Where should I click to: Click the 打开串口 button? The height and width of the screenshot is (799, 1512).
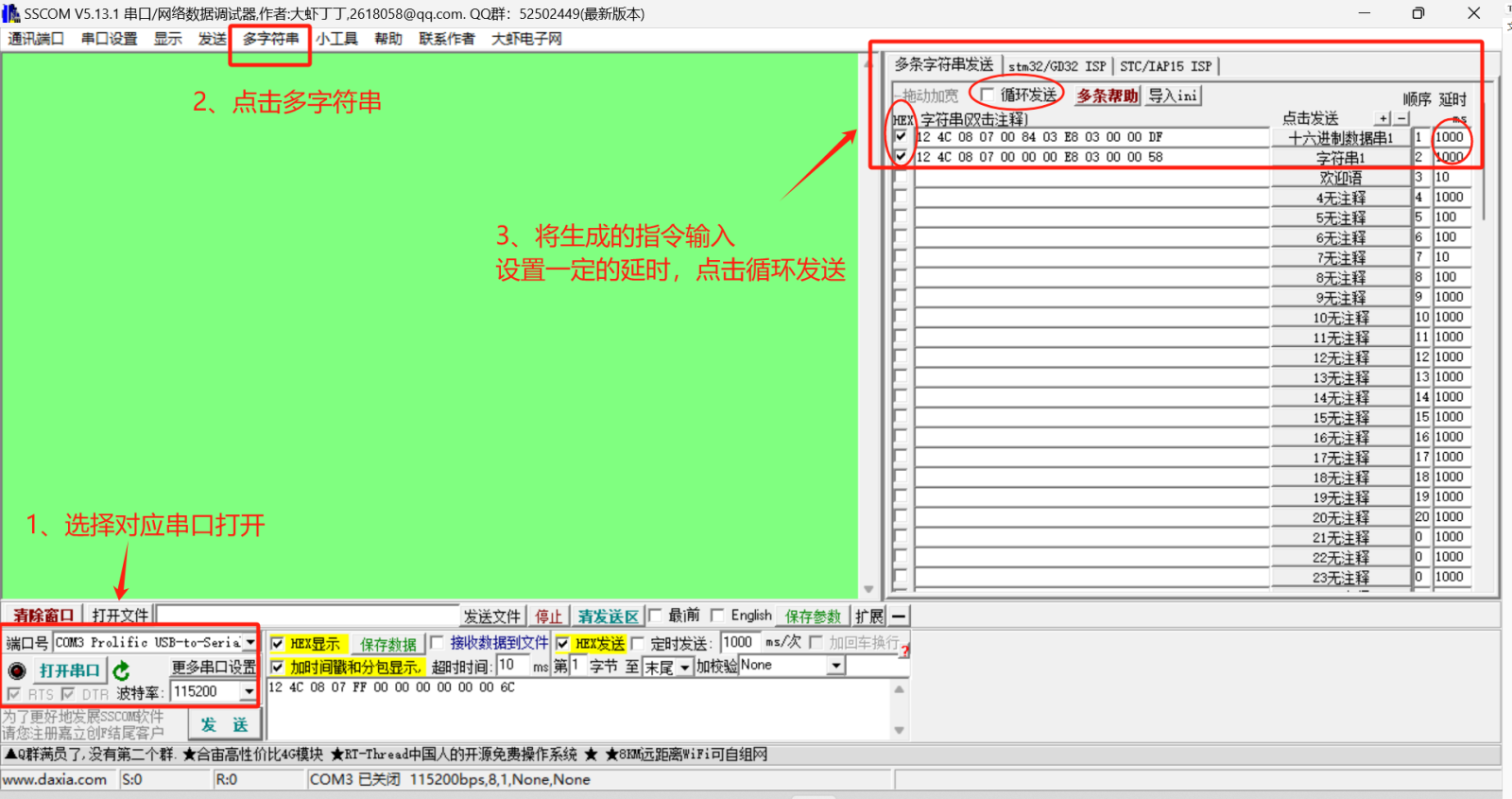(x=69, y=670)
